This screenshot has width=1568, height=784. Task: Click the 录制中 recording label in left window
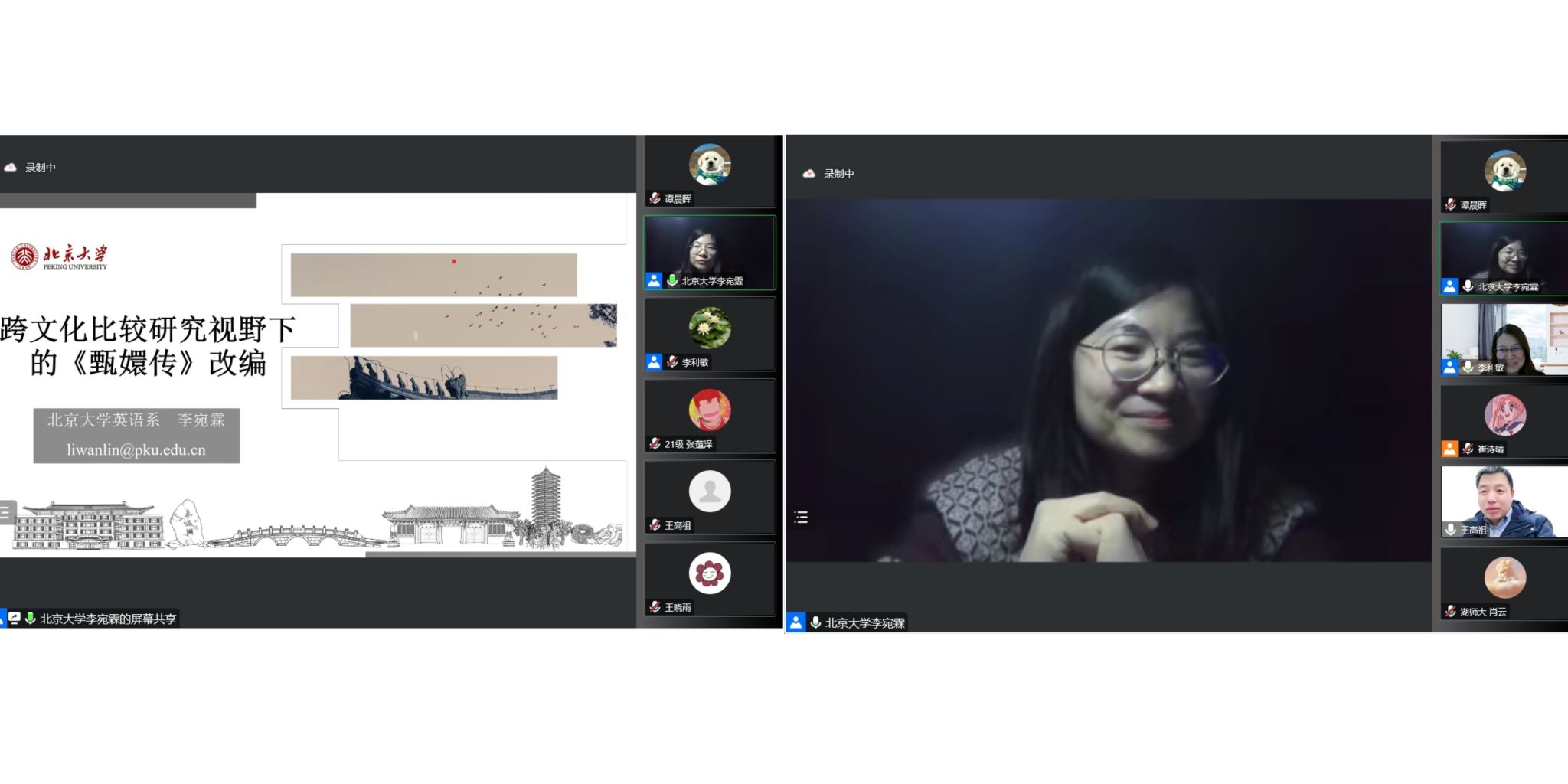point(41,167)
